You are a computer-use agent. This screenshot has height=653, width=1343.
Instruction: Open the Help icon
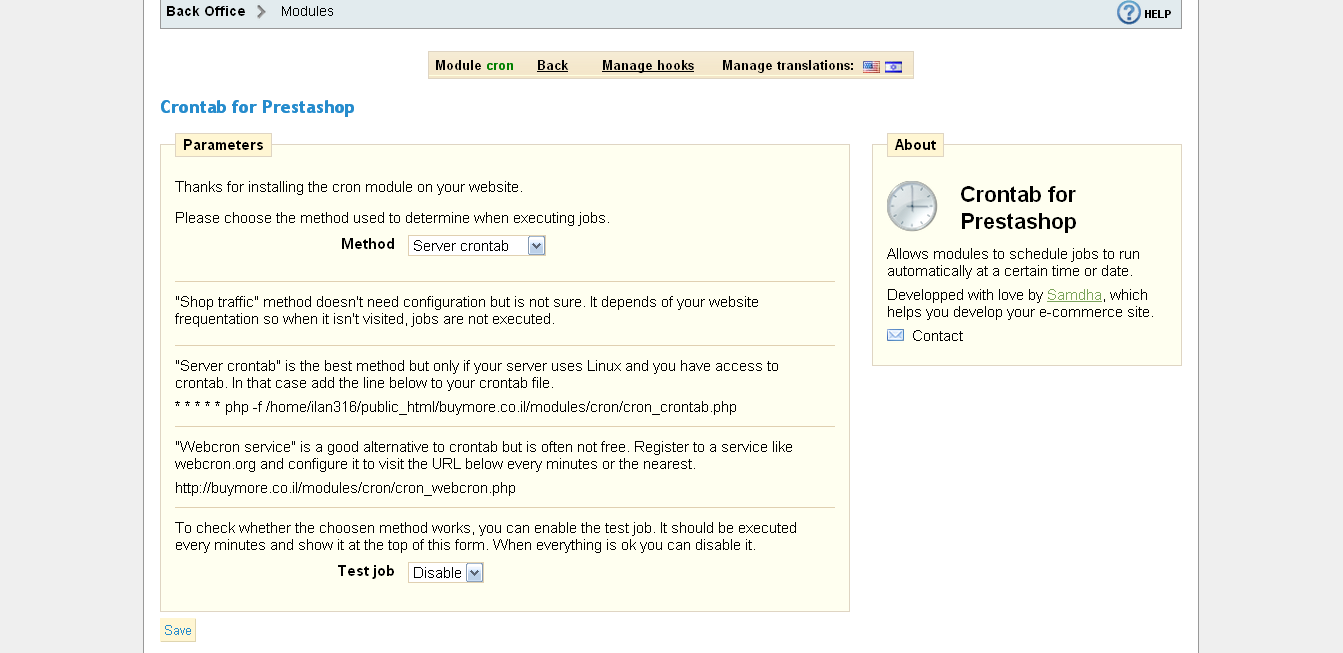click(1129, 12)
